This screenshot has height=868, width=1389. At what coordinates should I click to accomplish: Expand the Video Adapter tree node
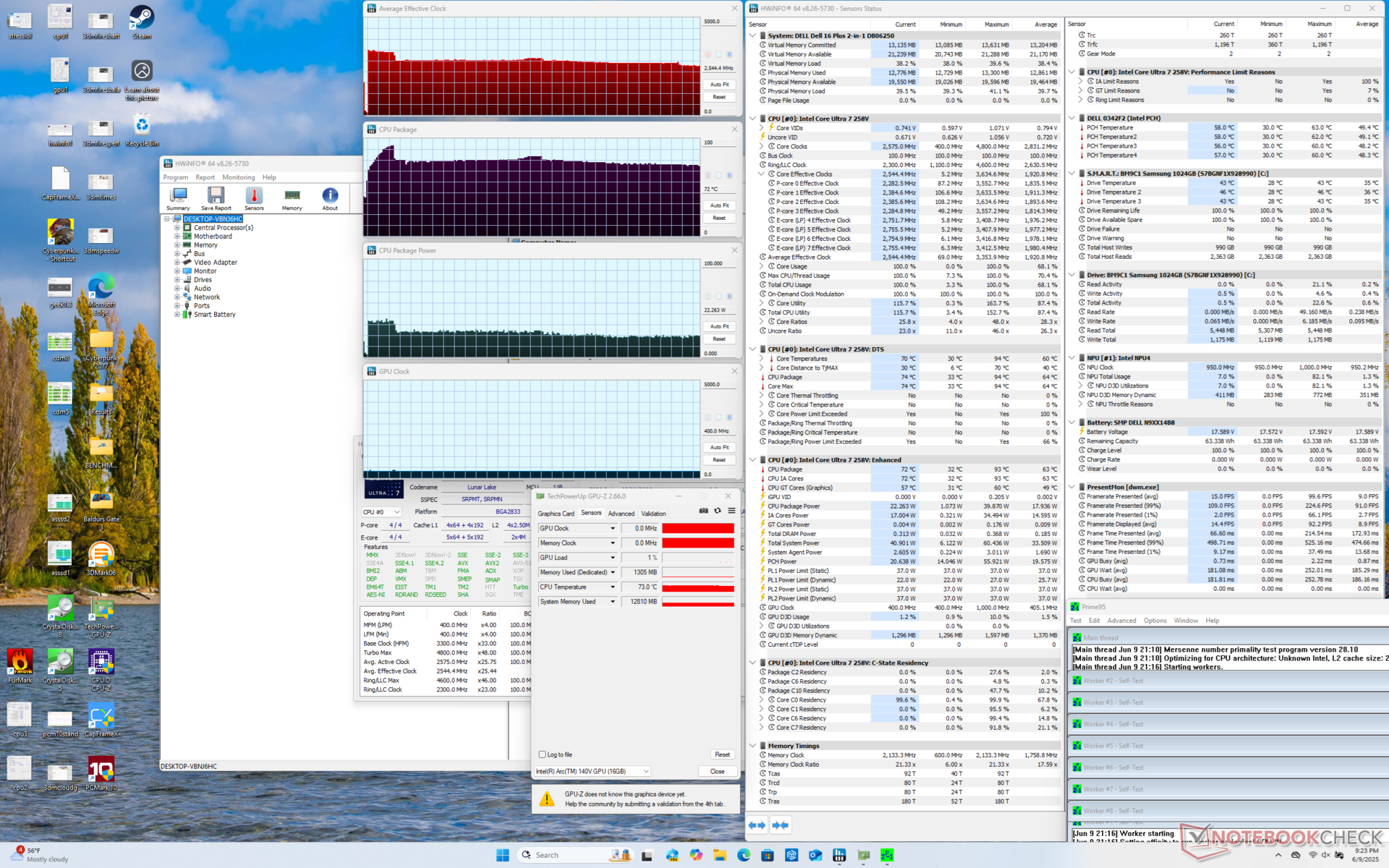click(177, 263)
